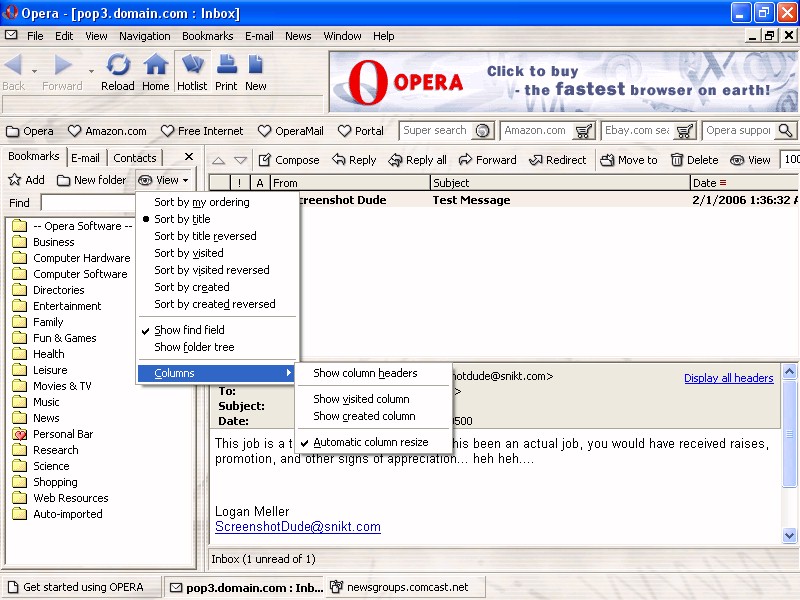This screenshot has width=800, height=600.
Task: Open Free Internet personal bar bookmark
Action: pos(202,131)
